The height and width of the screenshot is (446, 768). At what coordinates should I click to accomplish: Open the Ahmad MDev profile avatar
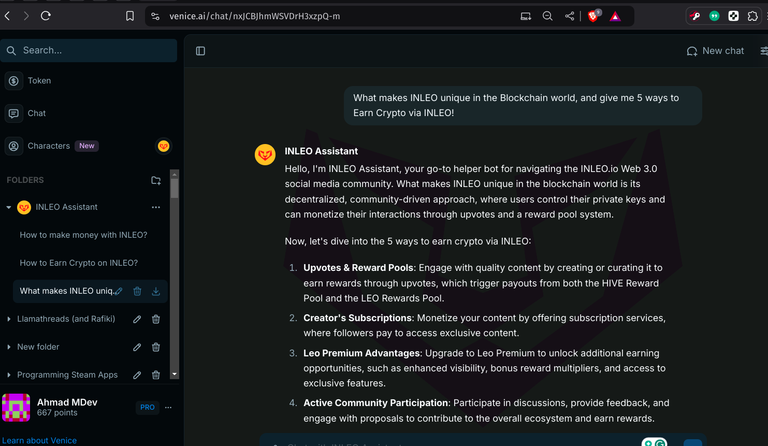[x=16, y=407]
